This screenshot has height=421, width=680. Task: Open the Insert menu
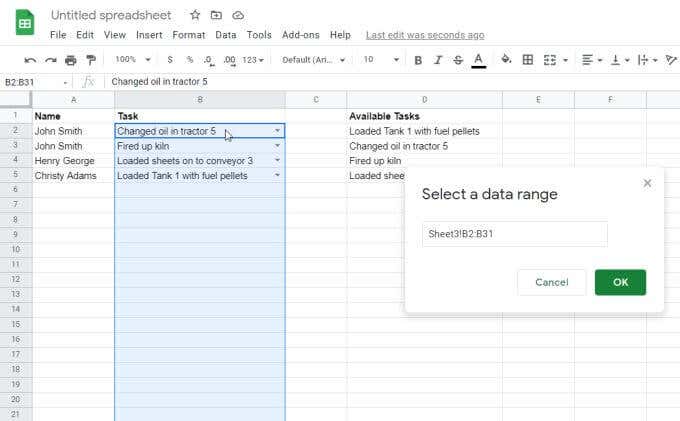coord(149,35)
